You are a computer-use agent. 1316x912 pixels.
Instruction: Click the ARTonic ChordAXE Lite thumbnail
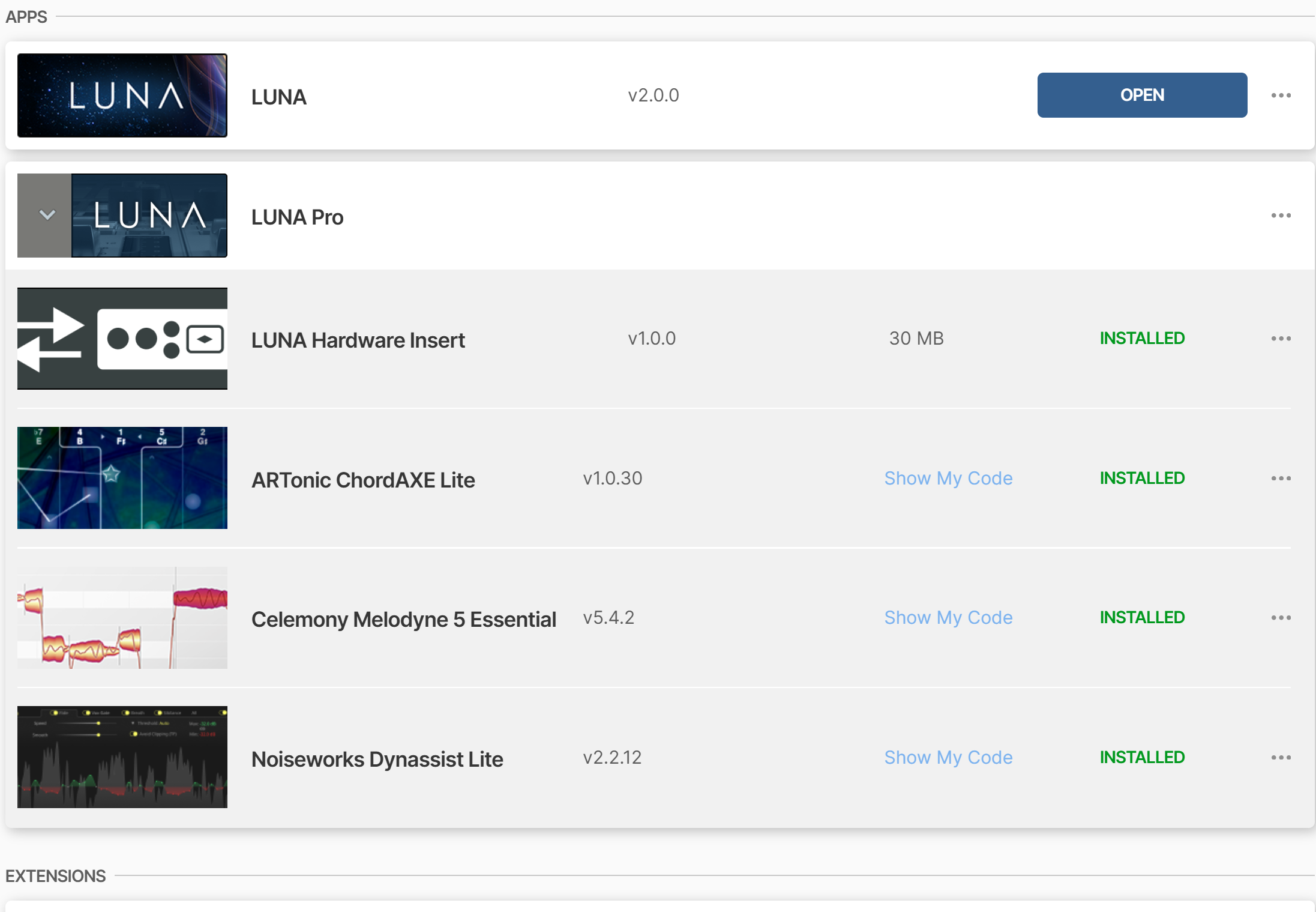[x=122, y=478]
